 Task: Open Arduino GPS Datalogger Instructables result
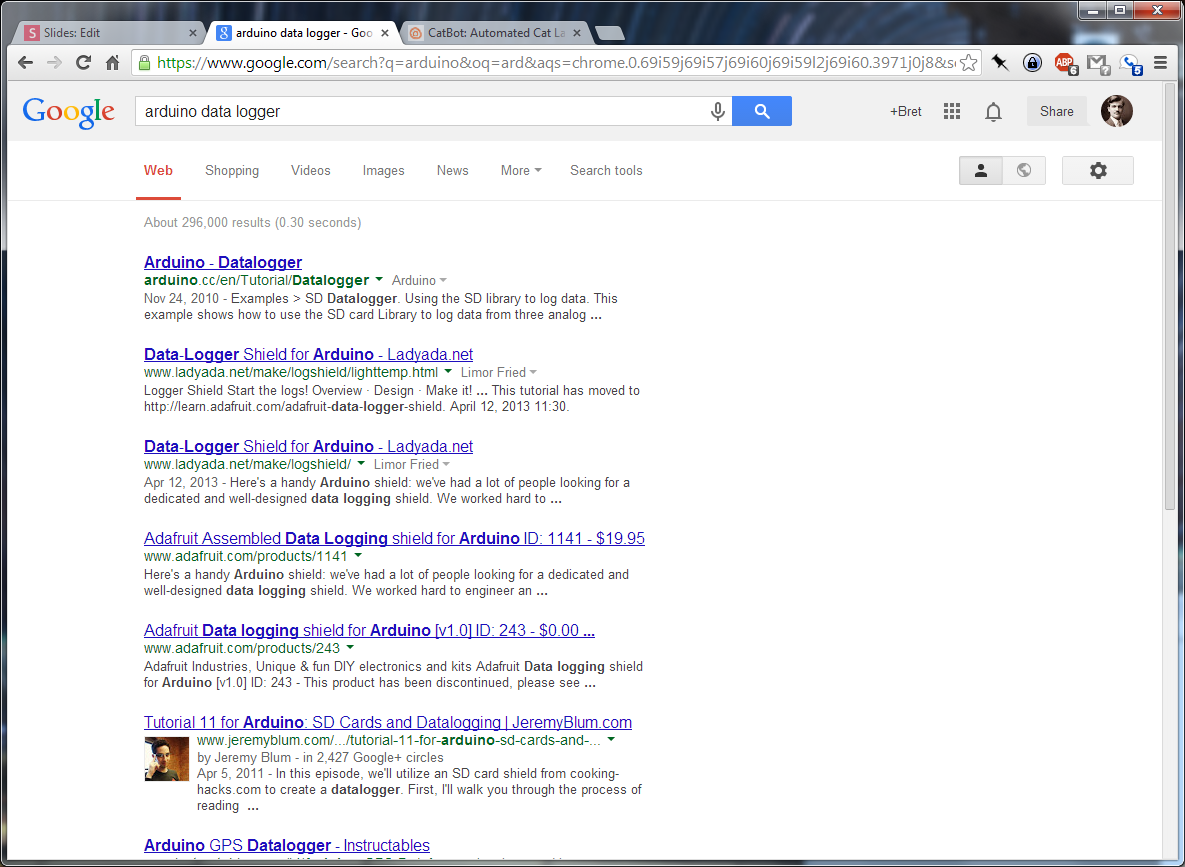(x=287, y=845)
